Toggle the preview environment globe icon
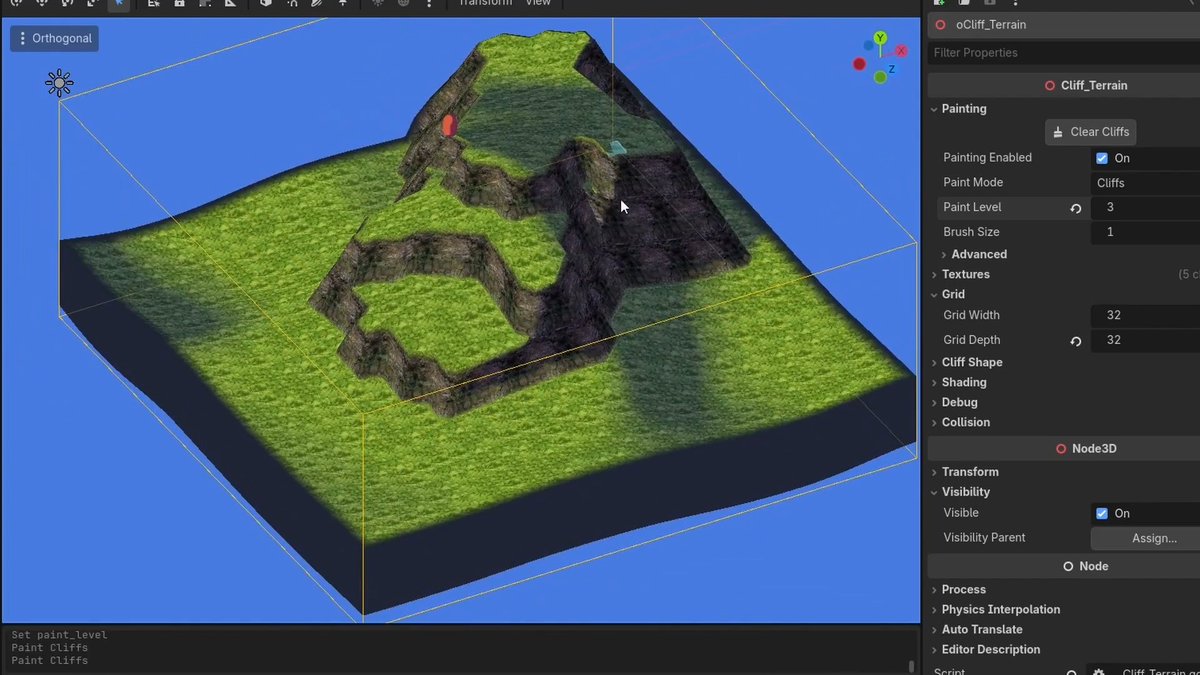The height and width of the screenshot is (675, 1200). click(x=404, y=3)
